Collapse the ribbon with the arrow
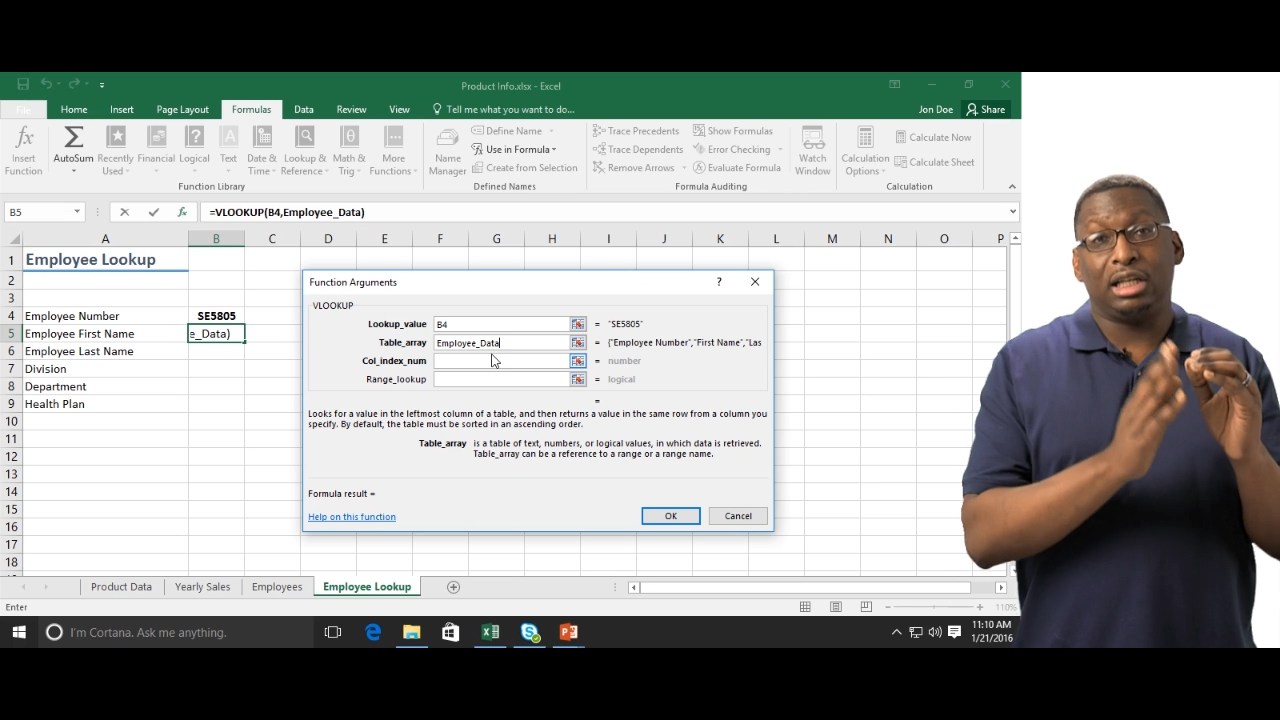The image size is (1280, 720). [1012, 186]
